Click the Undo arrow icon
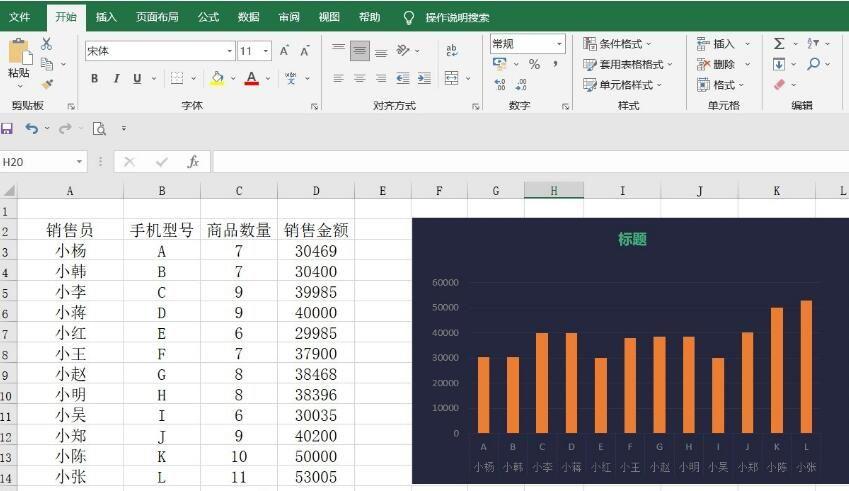 click(x=32, y=128)
